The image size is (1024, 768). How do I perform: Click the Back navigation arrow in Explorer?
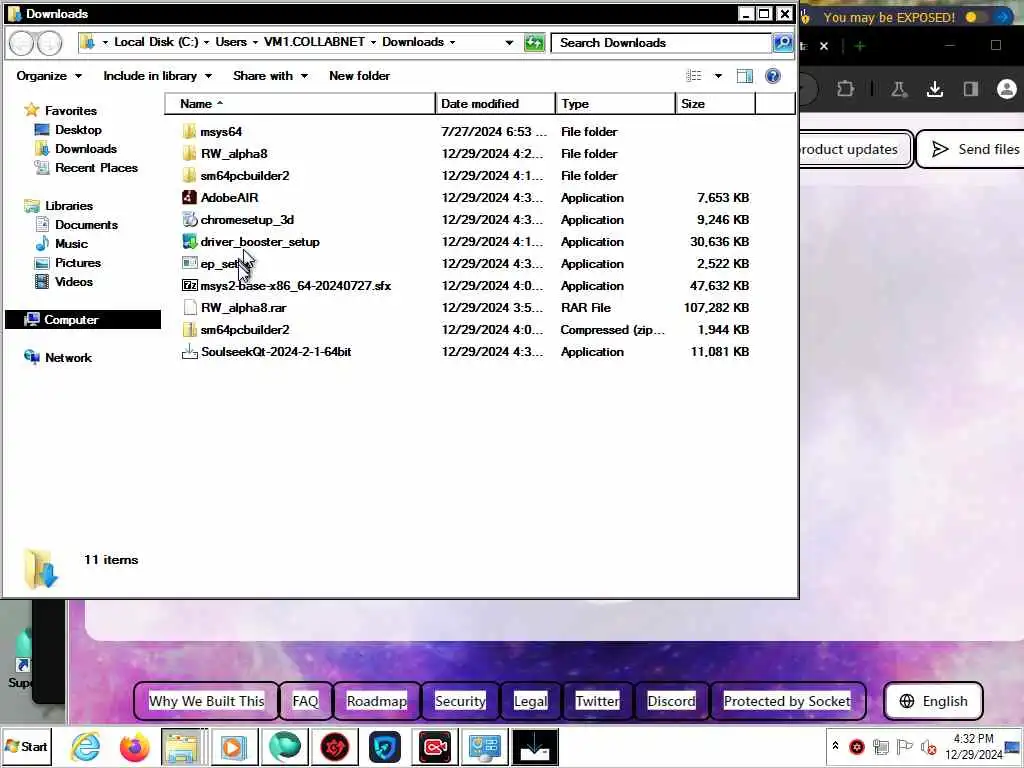[x=22, y=43]
